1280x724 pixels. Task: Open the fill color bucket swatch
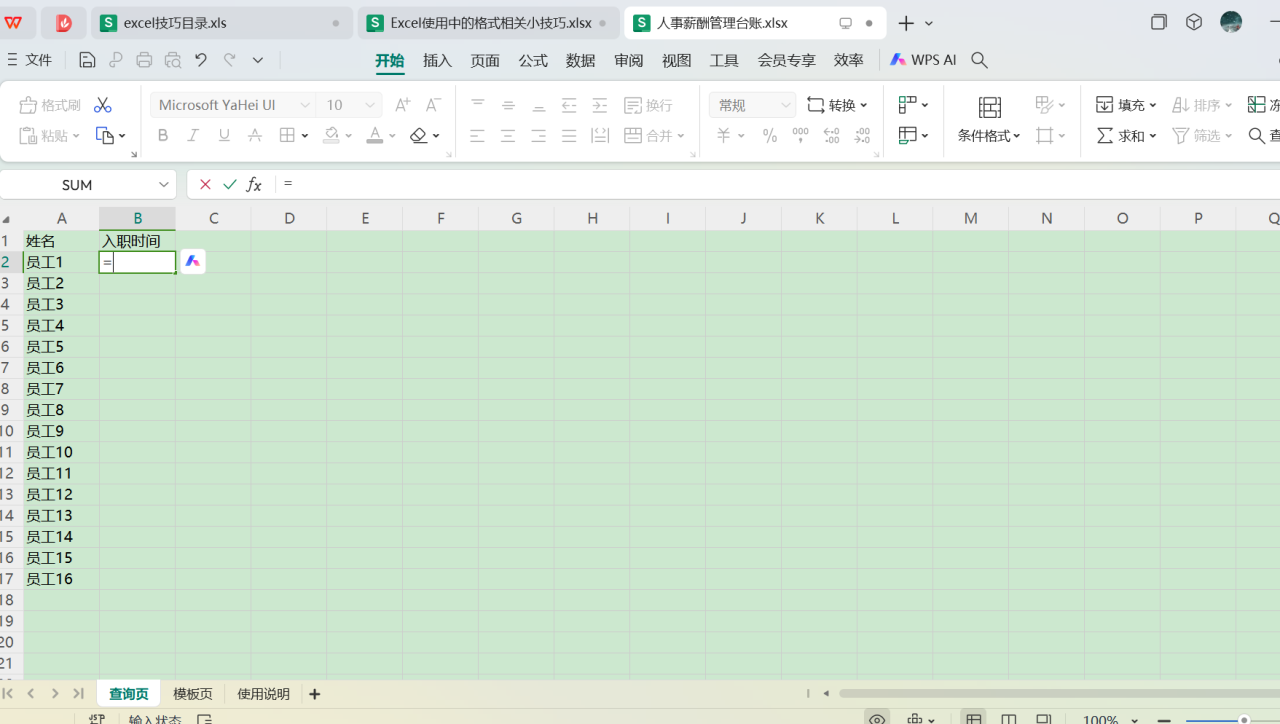click(x=331, y=135)
